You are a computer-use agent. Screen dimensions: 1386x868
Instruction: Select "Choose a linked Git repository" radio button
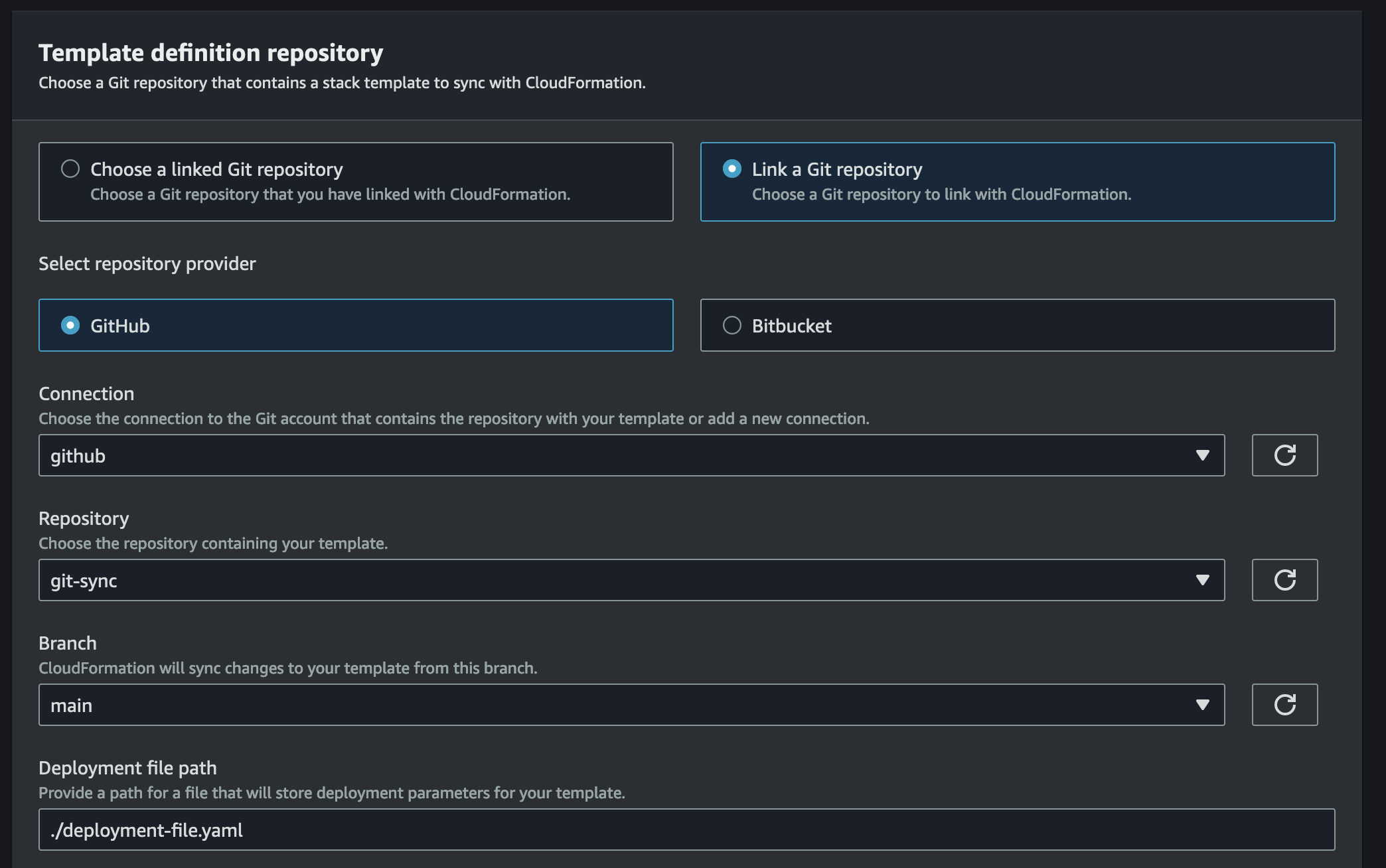70,169
